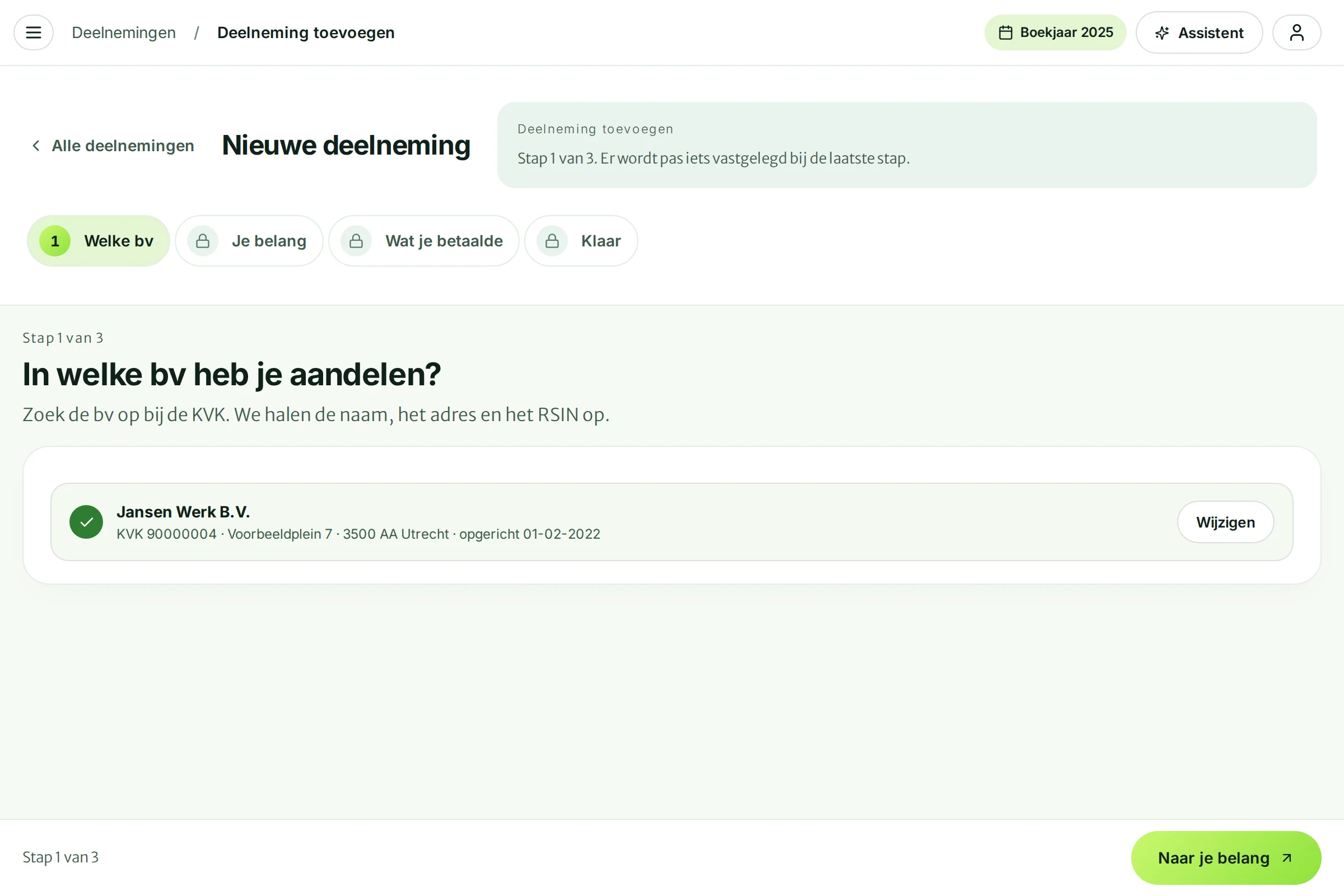Click the lock icon on Klaar
The image size is (1344, 896).
click(552, 241)
